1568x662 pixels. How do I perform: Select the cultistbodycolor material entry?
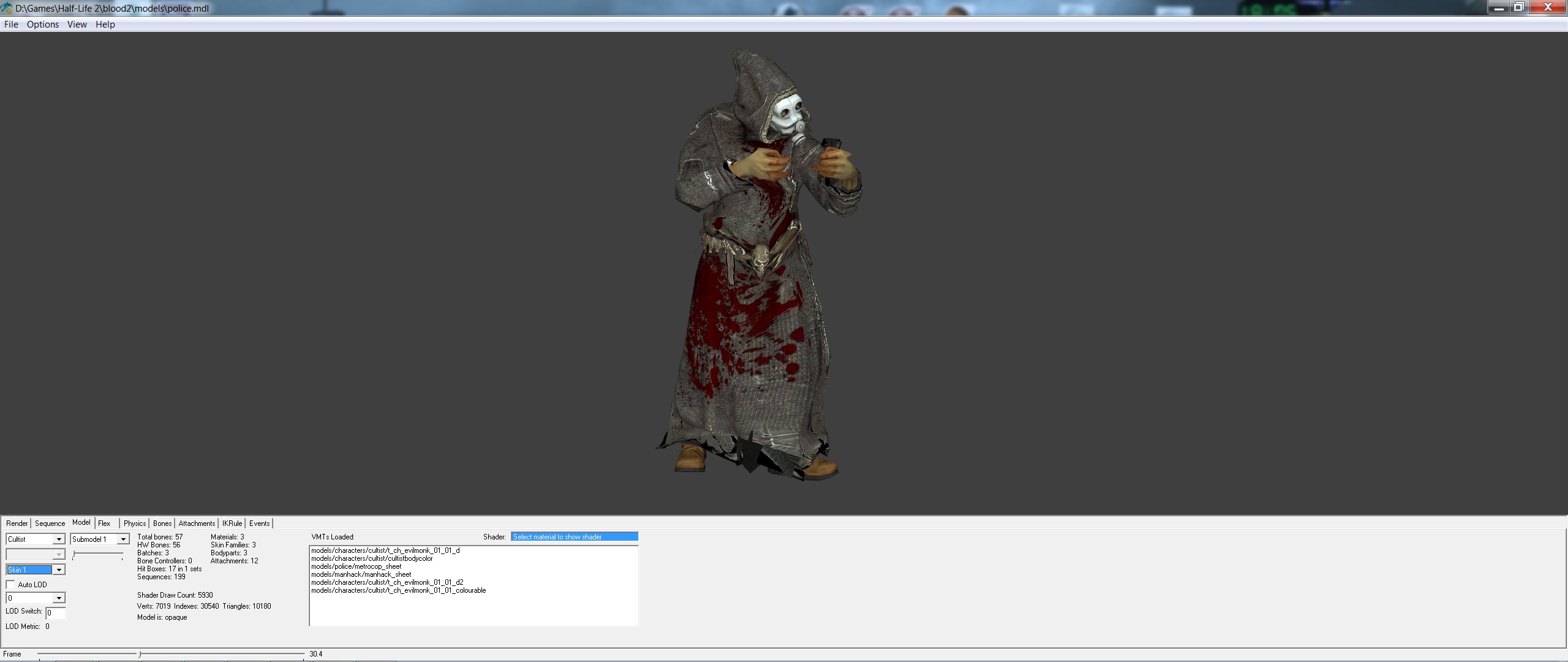pos(372,558)
